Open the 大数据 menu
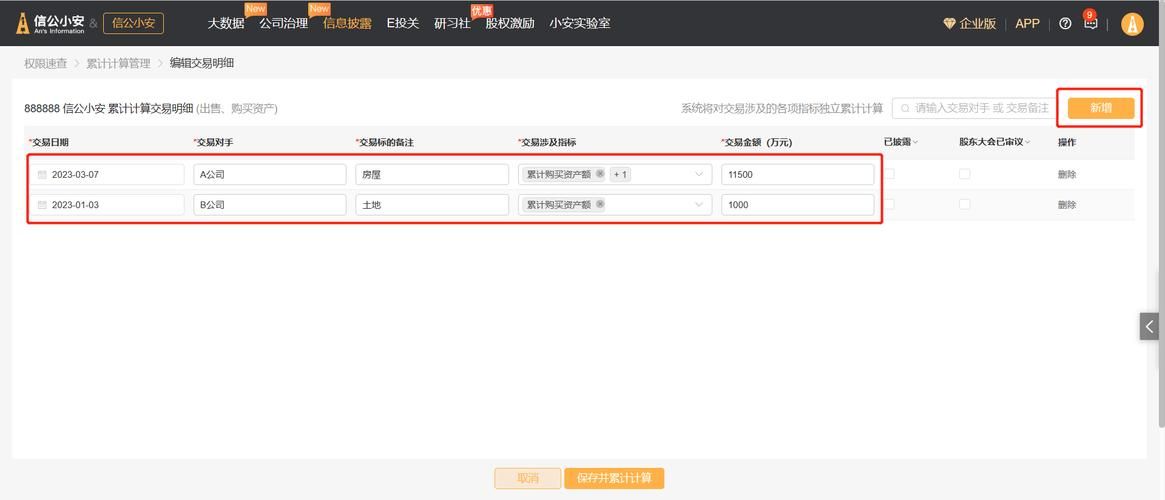1165x500 pixels. [226, 24]
